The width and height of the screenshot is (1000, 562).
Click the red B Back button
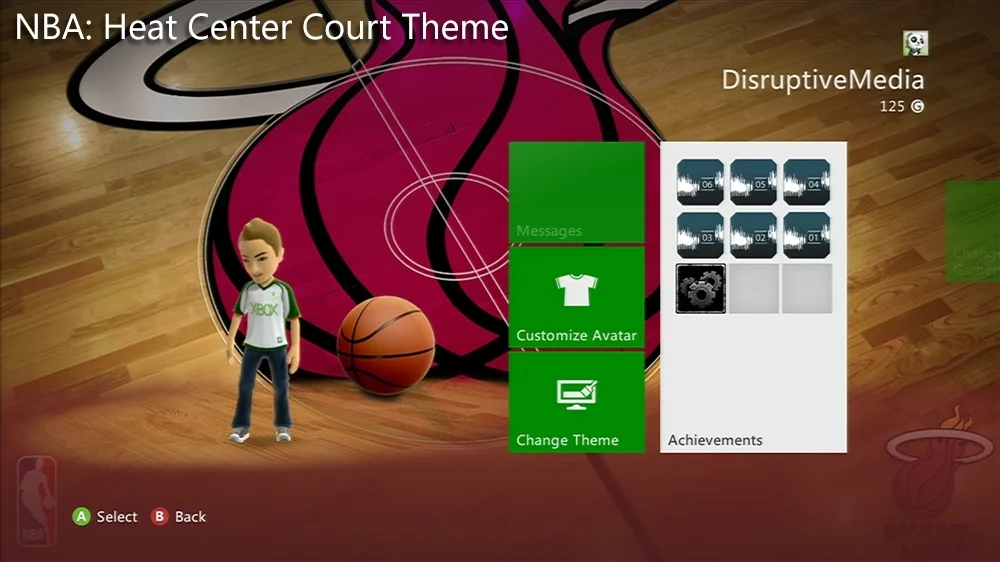pyautogui.click(x=179, y=517)
